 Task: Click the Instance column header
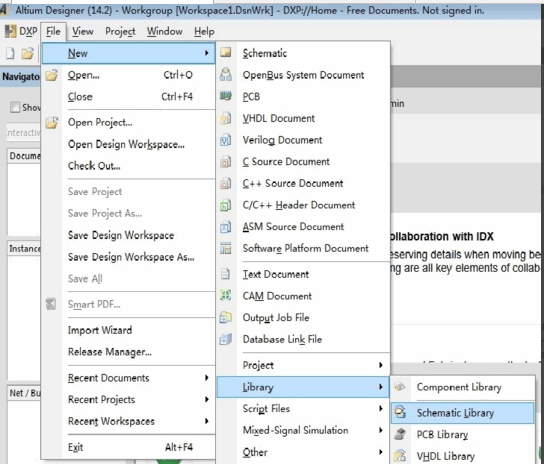(24, 248)
